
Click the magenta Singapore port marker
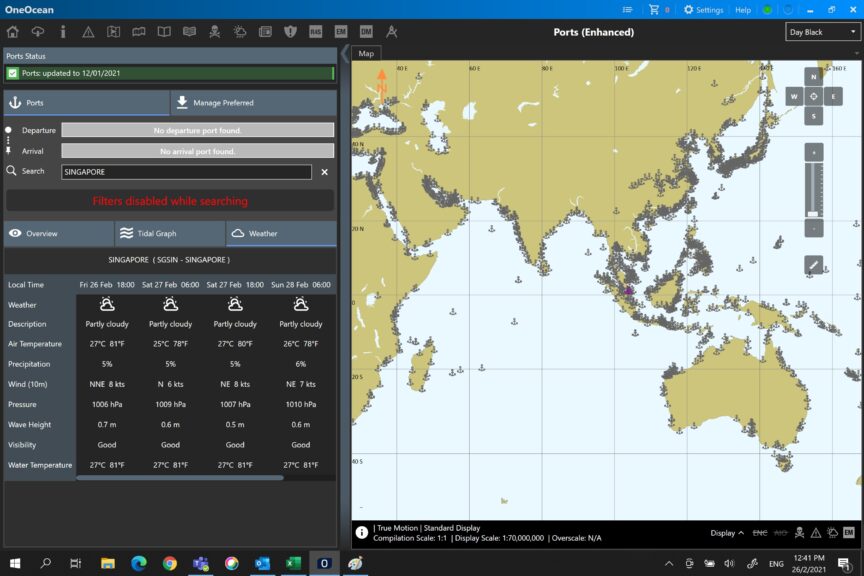[629, 290]
